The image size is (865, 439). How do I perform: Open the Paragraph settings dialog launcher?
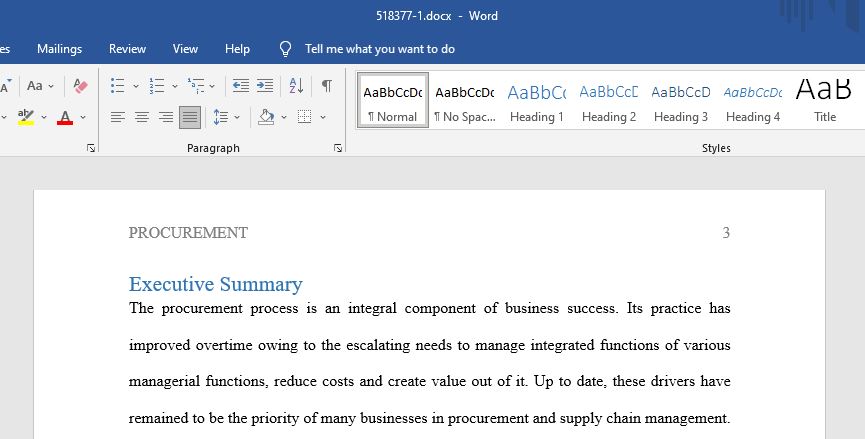(338, 148)
